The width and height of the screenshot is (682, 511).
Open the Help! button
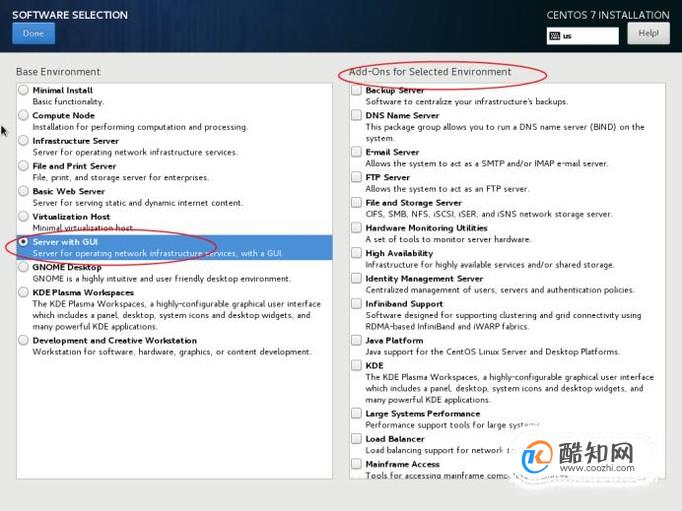tap(648, 33)
